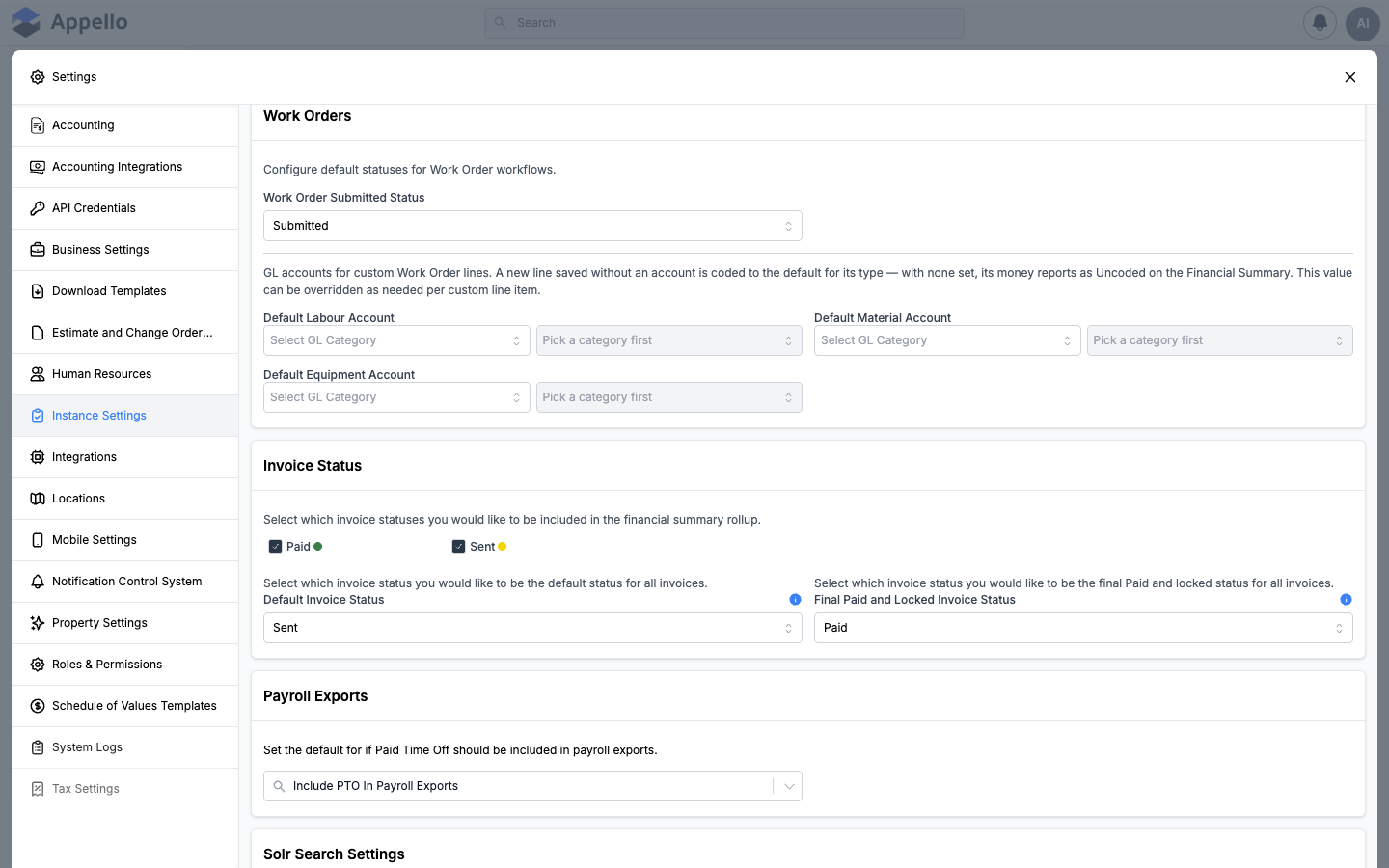This screenshot has width=1389, height=868.
Task: Click the Mobile Settings phone icon
Action: click(38, 540)
